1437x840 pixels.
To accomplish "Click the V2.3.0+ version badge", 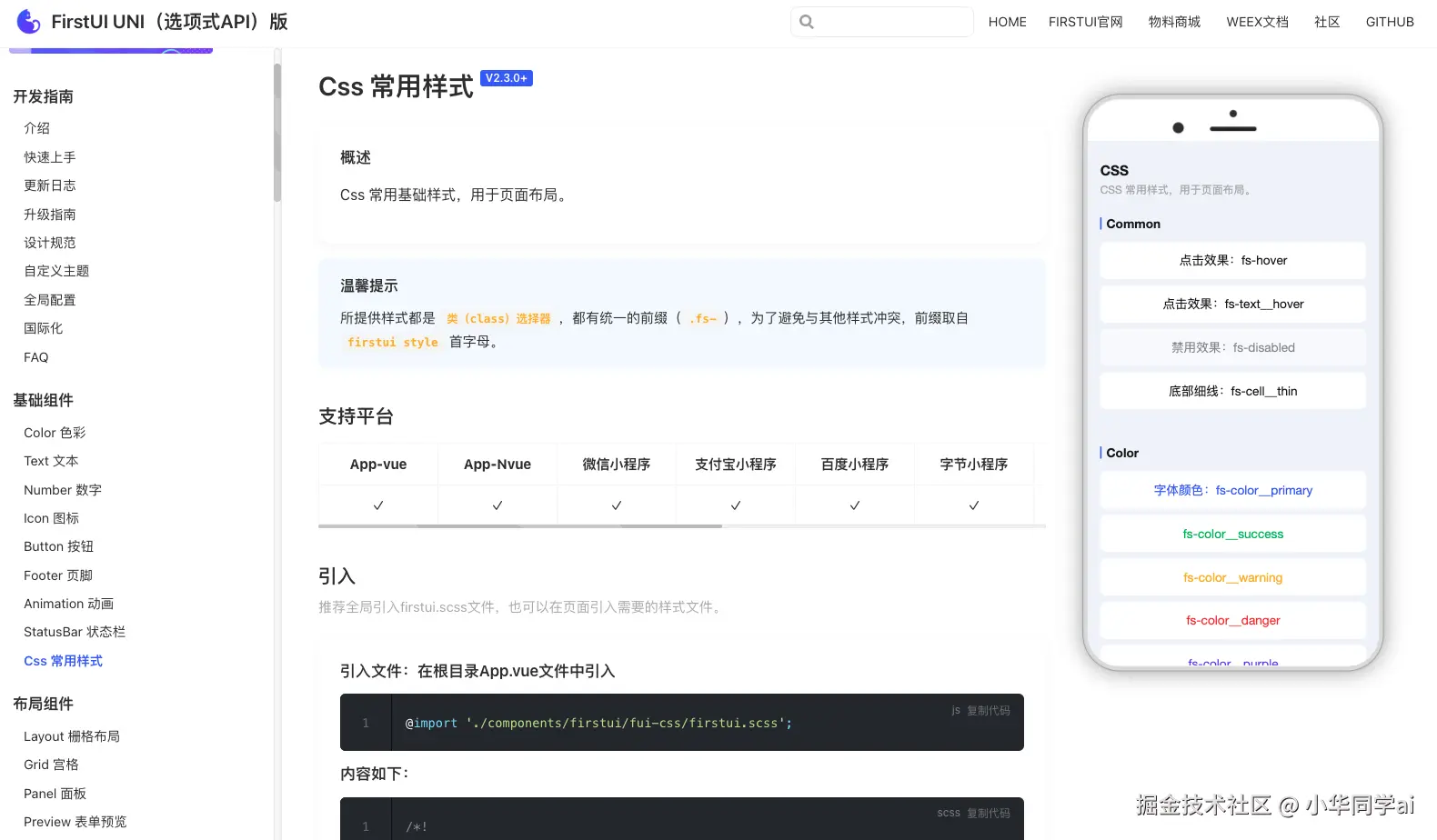I will tap(507, 78).
